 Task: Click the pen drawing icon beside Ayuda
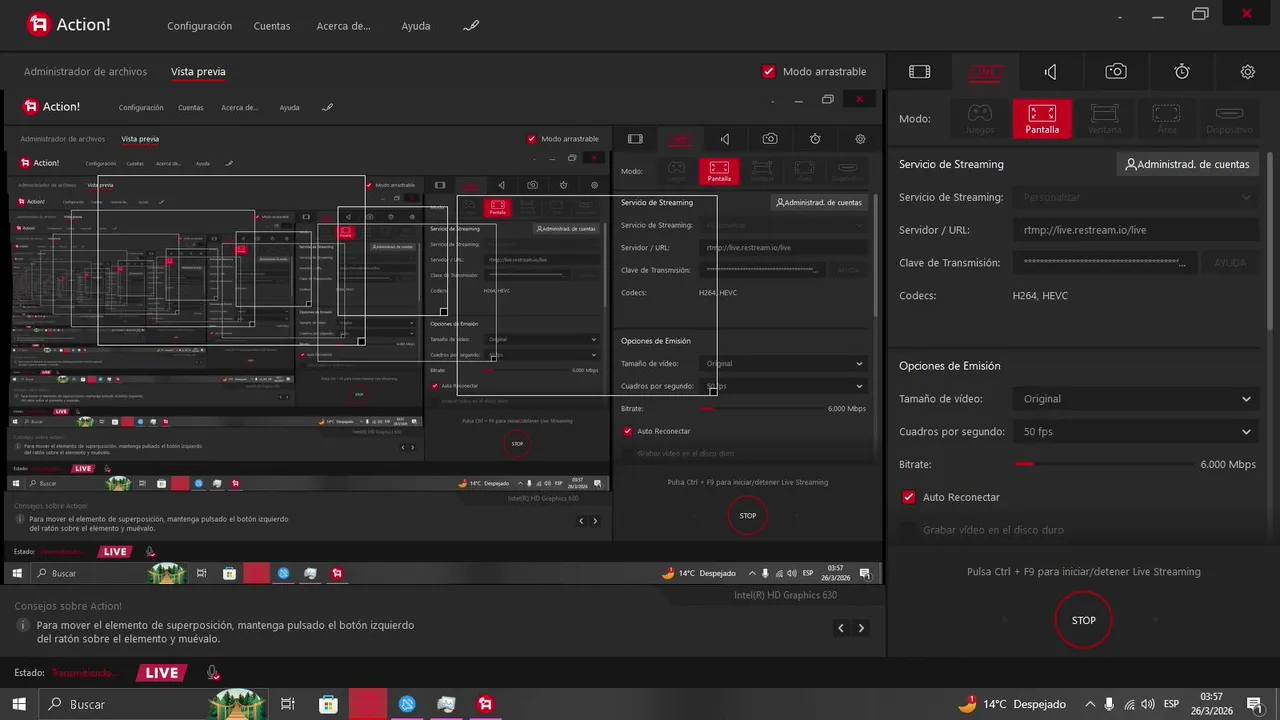(x=471, y=26)
